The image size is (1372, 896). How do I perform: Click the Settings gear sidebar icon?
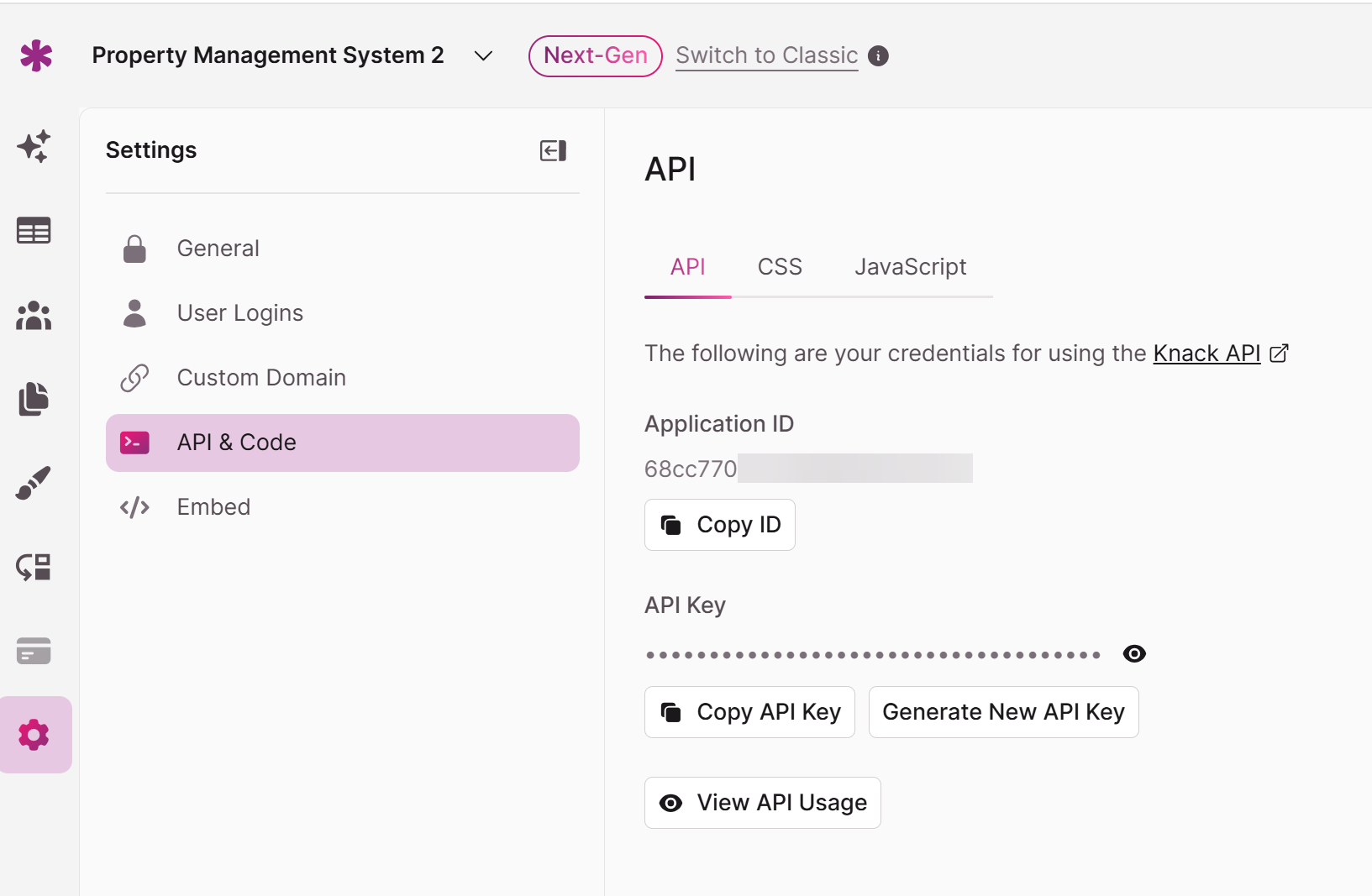(x=34, y=735)
